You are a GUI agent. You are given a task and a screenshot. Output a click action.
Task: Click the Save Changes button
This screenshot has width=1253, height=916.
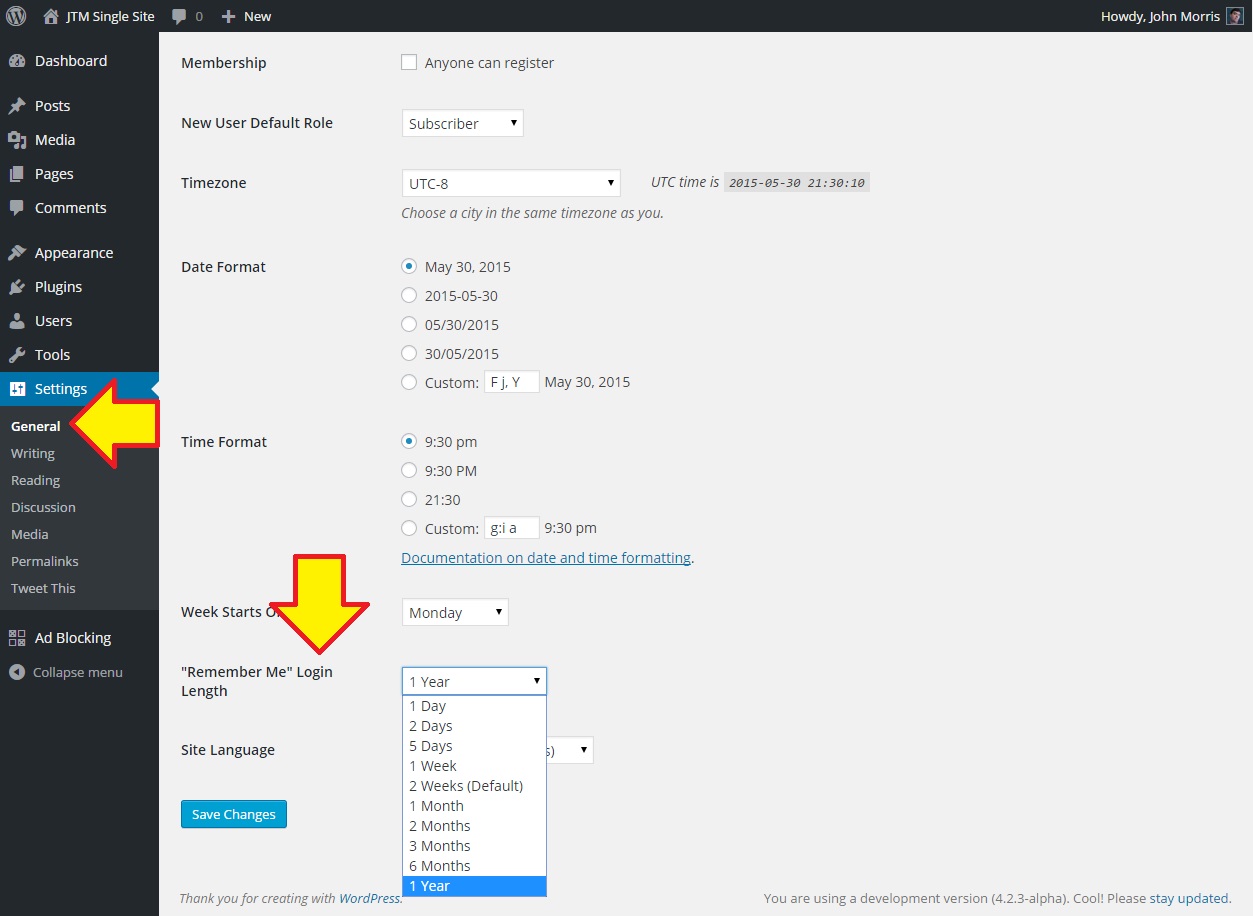[233, 814]
